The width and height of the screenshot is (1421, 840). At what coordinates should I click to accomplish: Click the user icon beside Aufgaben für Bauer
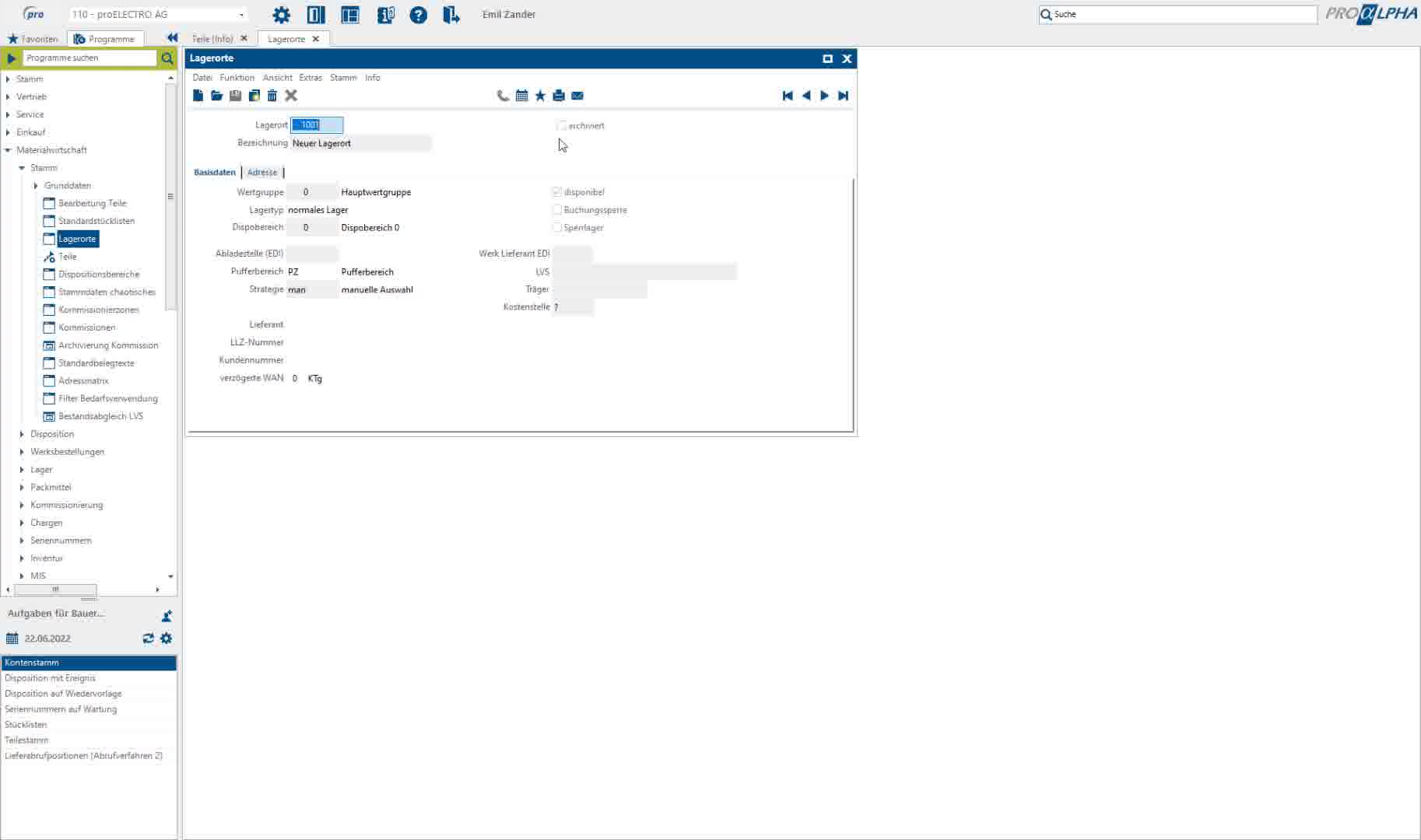(x=167, y=616)
